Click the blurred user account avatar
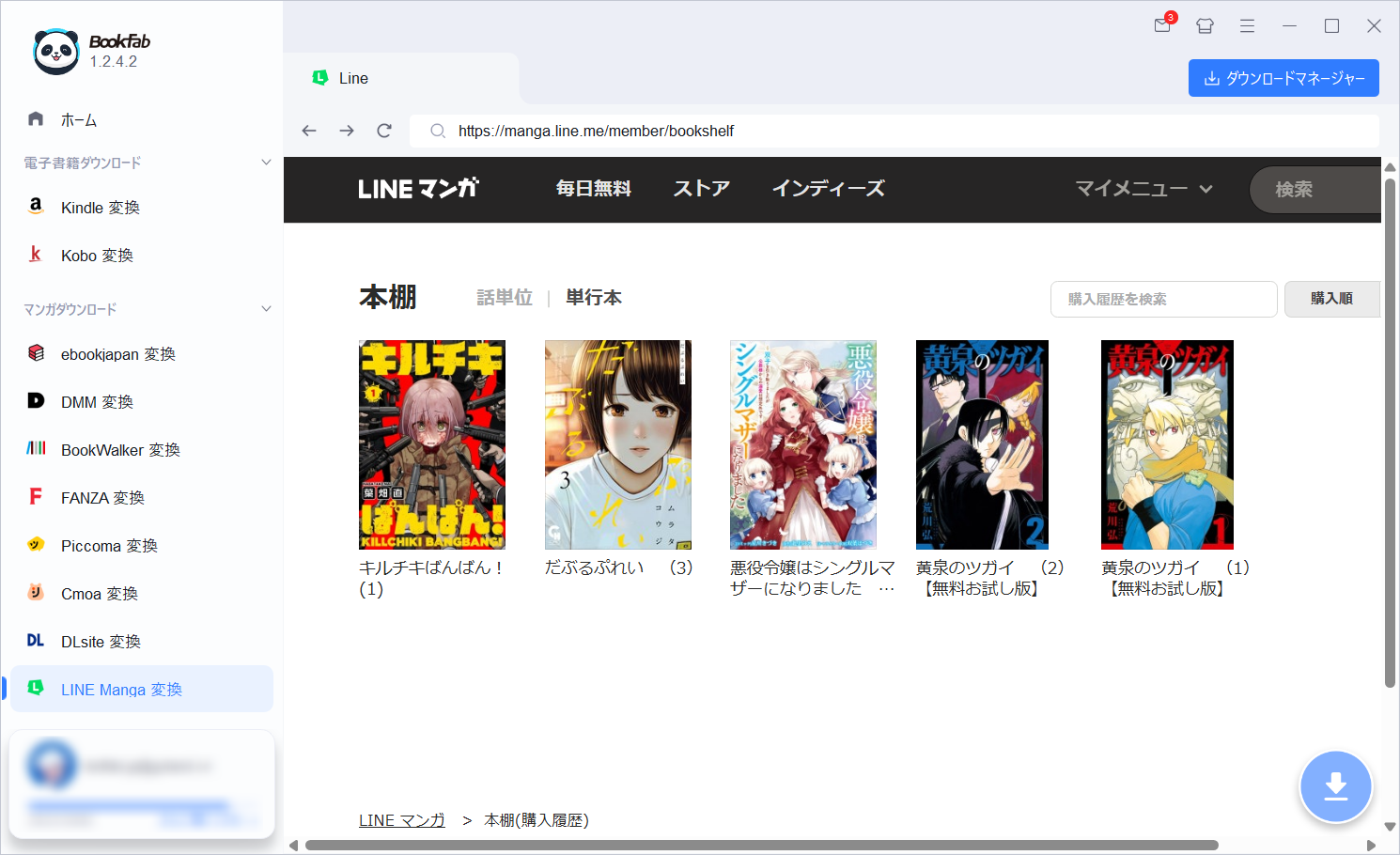Viewport: 1400px width, 855px height. 52,764
